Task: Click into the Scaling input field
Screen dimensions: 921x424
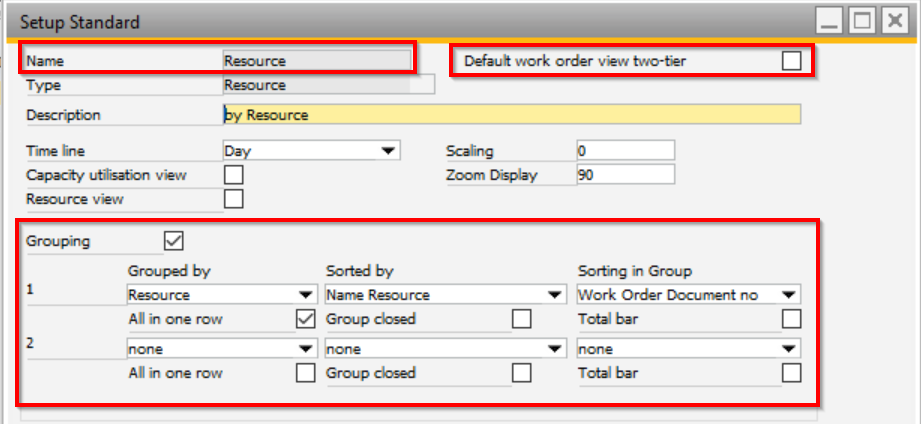Action: [x=625, y=151]
